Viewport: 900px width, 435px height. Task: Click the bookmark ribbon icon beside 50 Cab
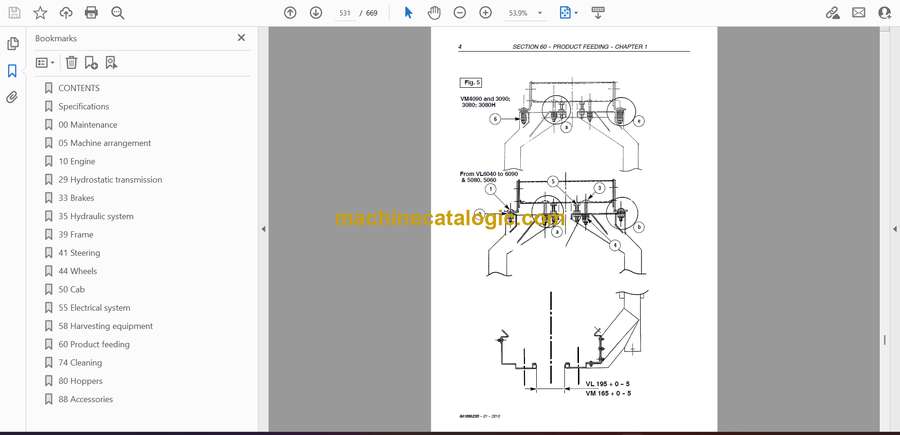(49, 289)
